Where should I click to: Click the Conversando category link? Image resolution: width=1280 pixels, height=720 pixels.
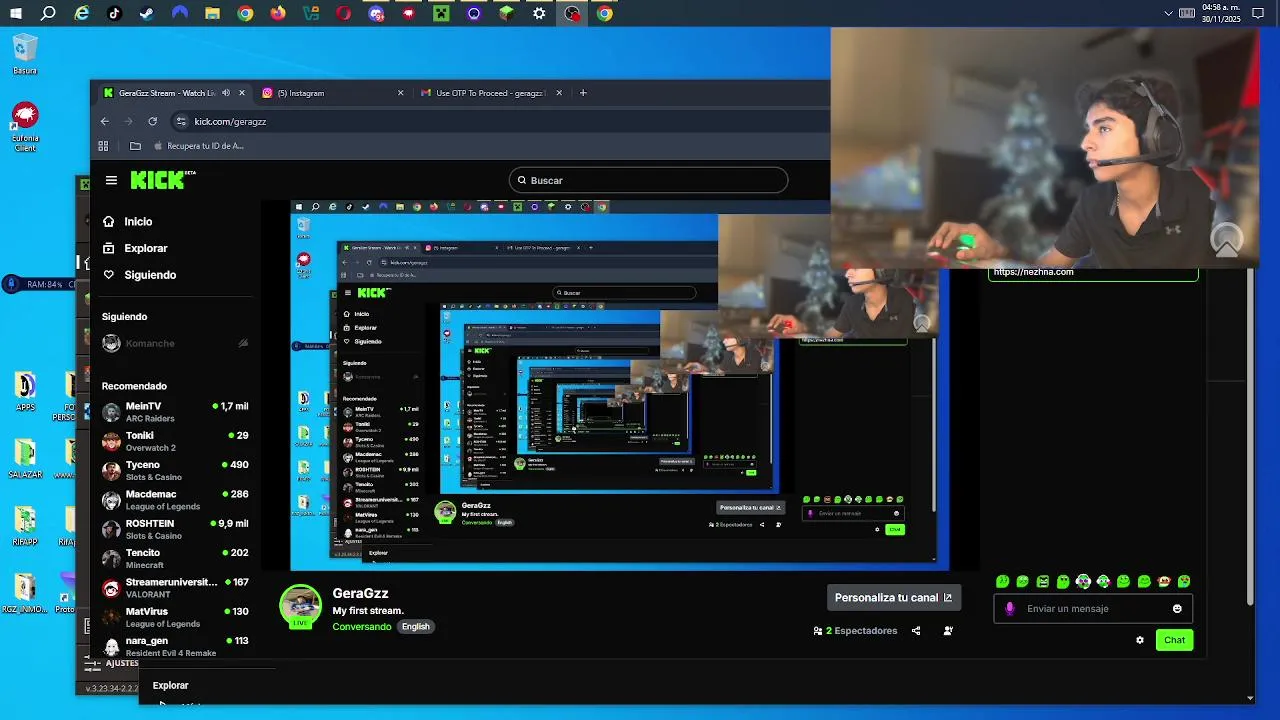point(362,627)
